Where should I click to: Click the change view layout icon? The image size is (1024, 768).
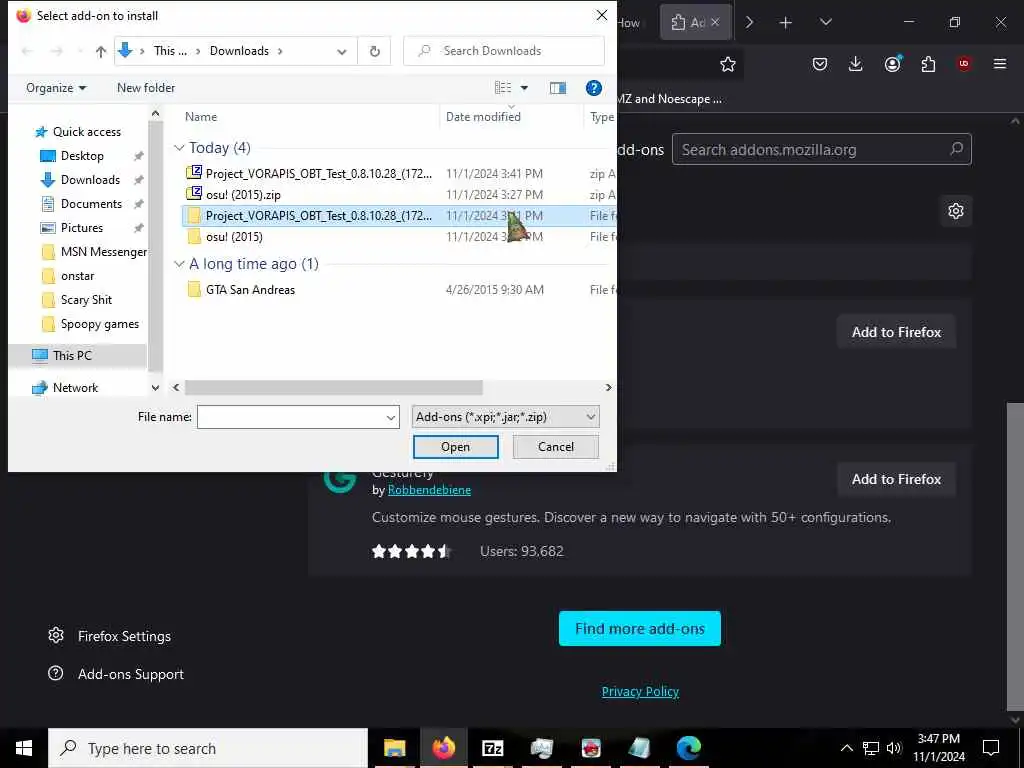click(503, 88)
